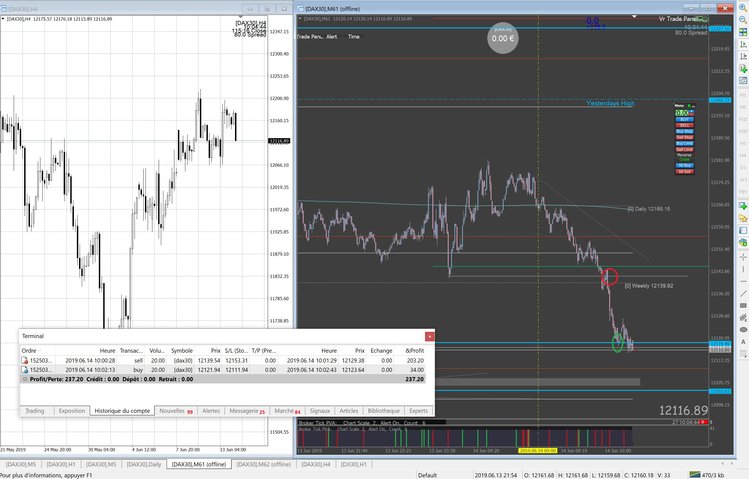
Task: Click the chart icon in the M61 window title
Action: [x=302, y=6]
